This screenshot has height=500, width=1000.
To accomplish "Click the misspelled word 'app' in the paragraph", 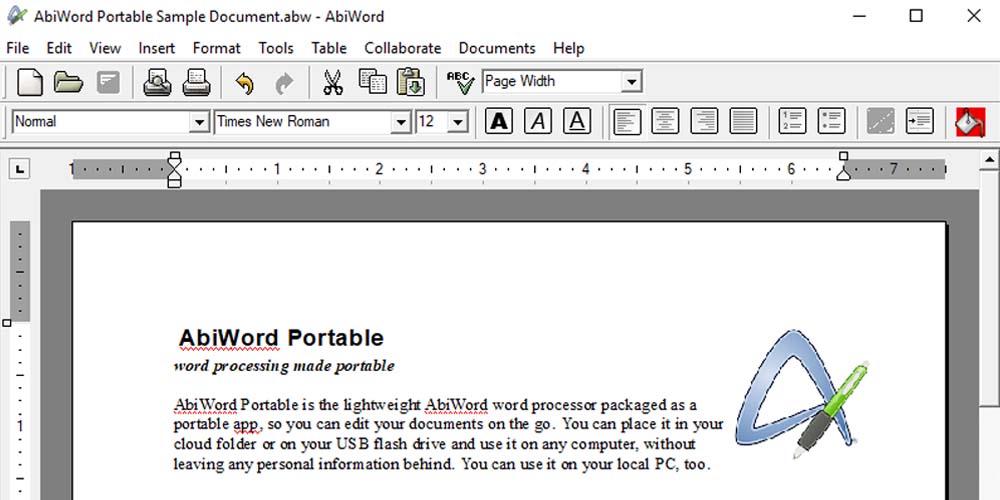I will pos(245,424).
